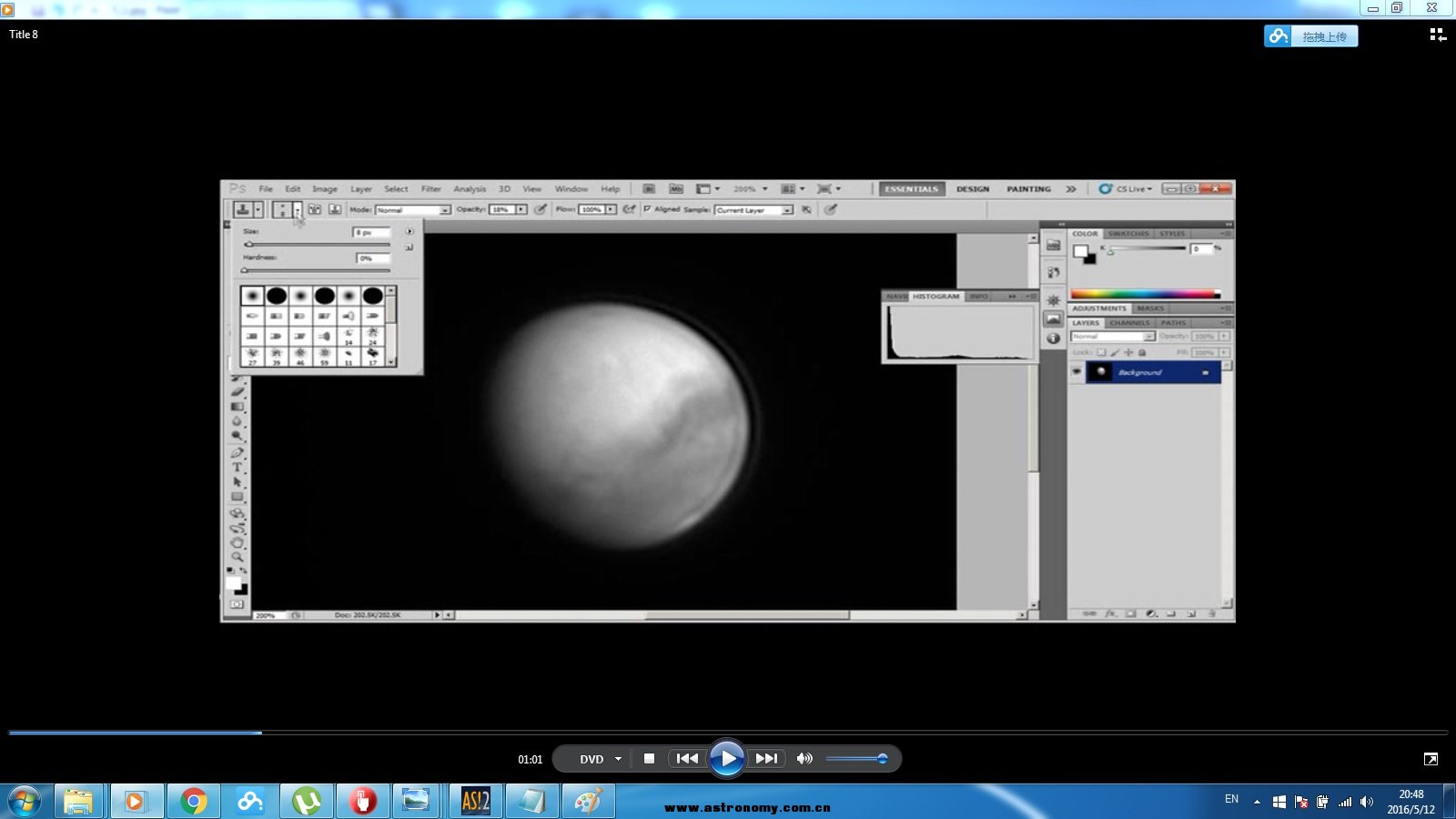Toggle the Brush panel icon in options bar
The height and width of the screenshot is (819, 1456).
coord(315,209)
